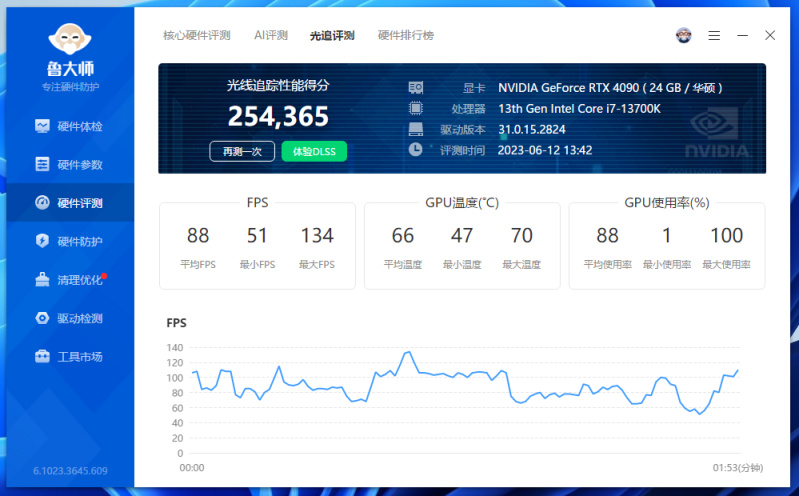
Task: Click the chart start time 00:00
Action: [x=192, y=467]
